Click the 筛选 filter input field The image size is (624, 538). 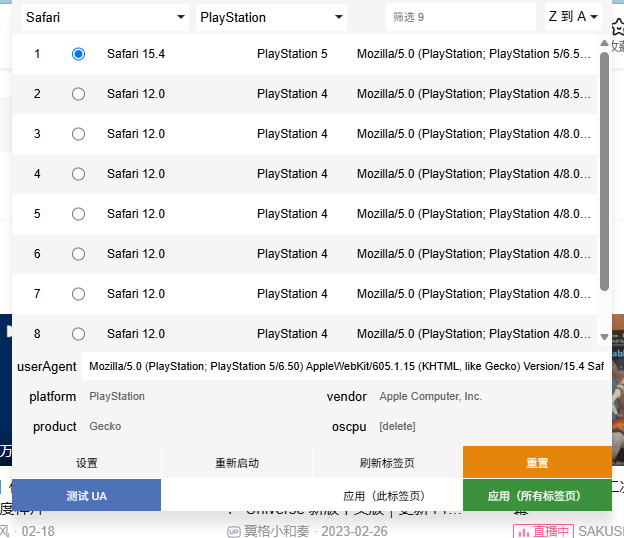[x=460, y=17]
